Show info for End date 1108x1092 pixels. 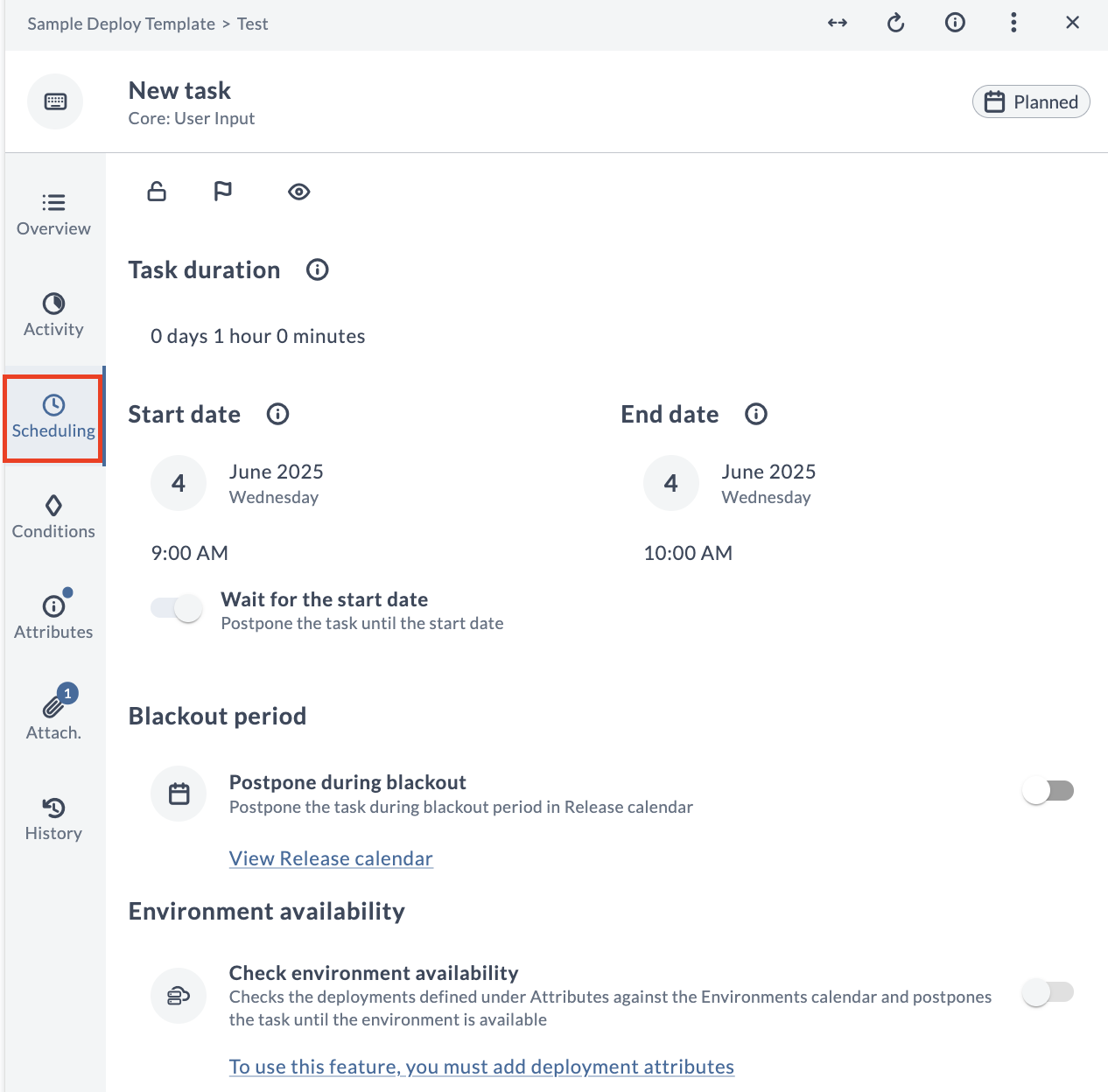756,414
